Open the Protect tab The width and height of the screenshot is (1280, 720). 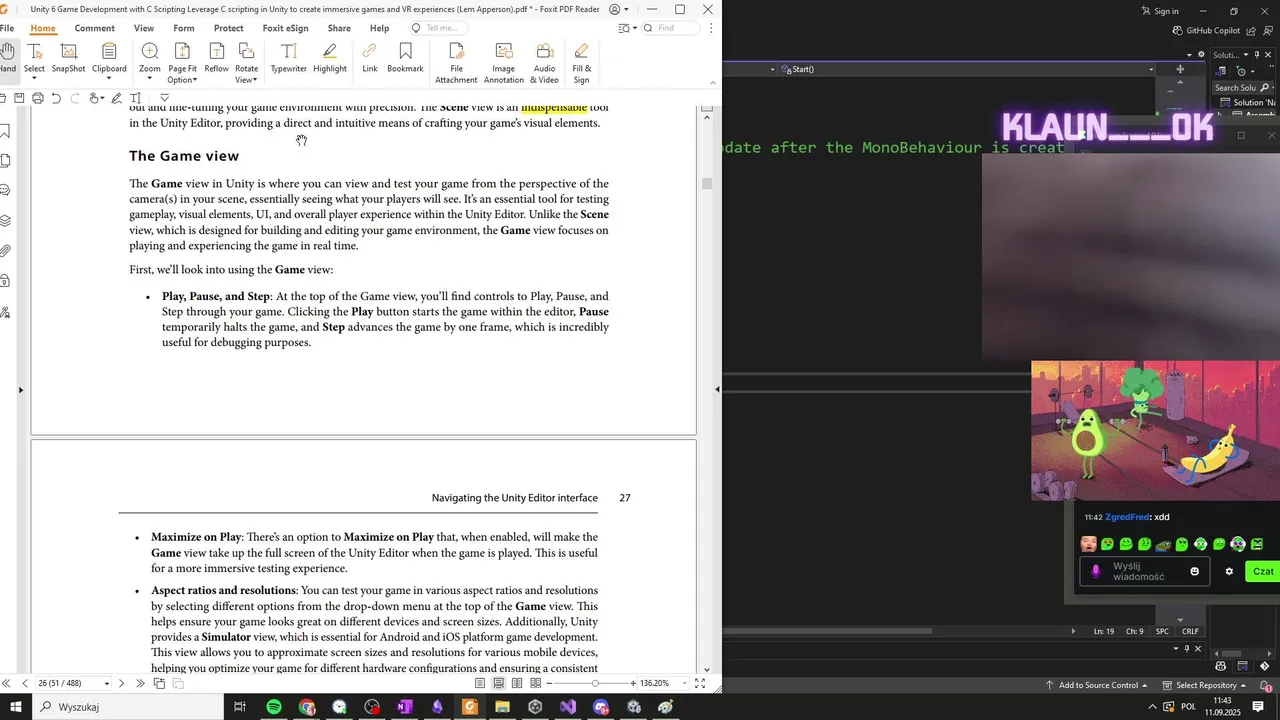(x=228, y=28)
